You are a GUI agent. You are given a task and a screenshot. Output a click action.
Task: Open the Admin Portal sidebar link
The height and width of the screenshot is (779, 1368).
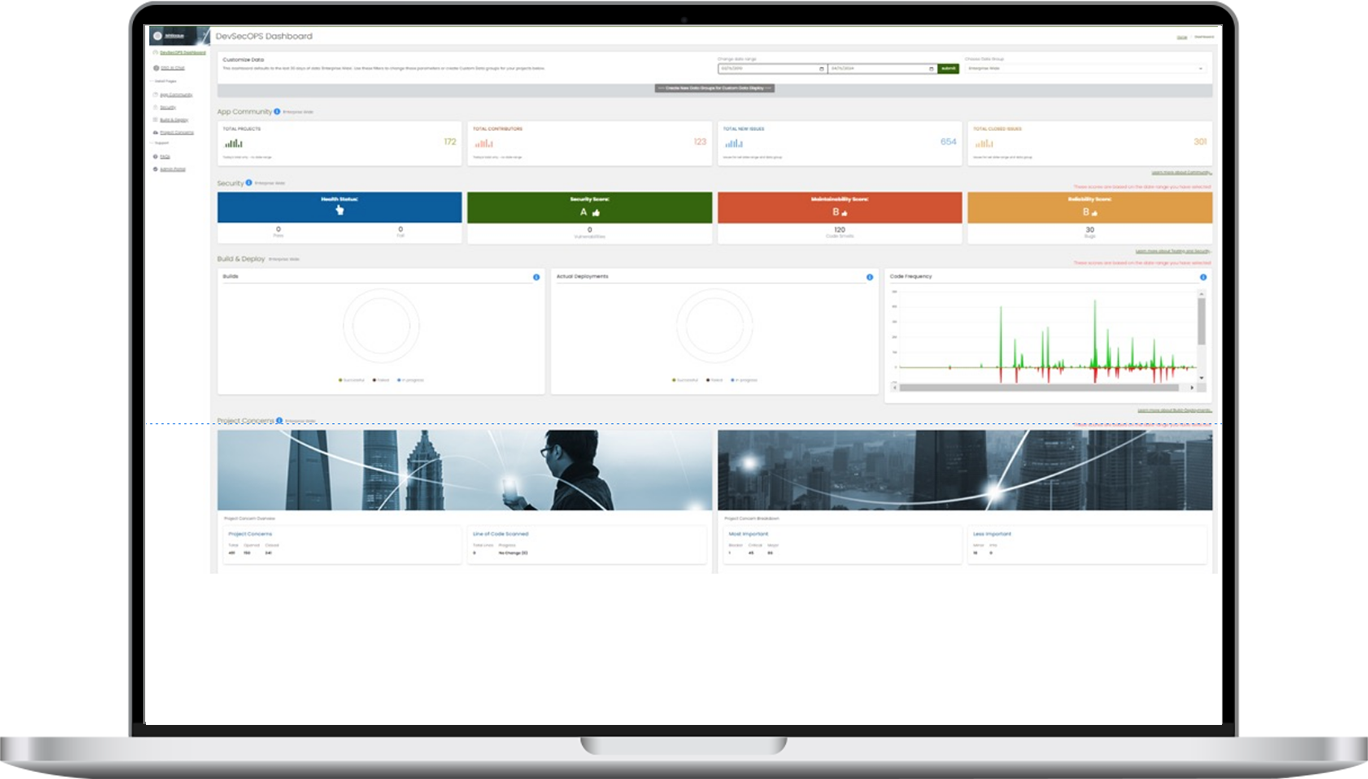[173, 169]
